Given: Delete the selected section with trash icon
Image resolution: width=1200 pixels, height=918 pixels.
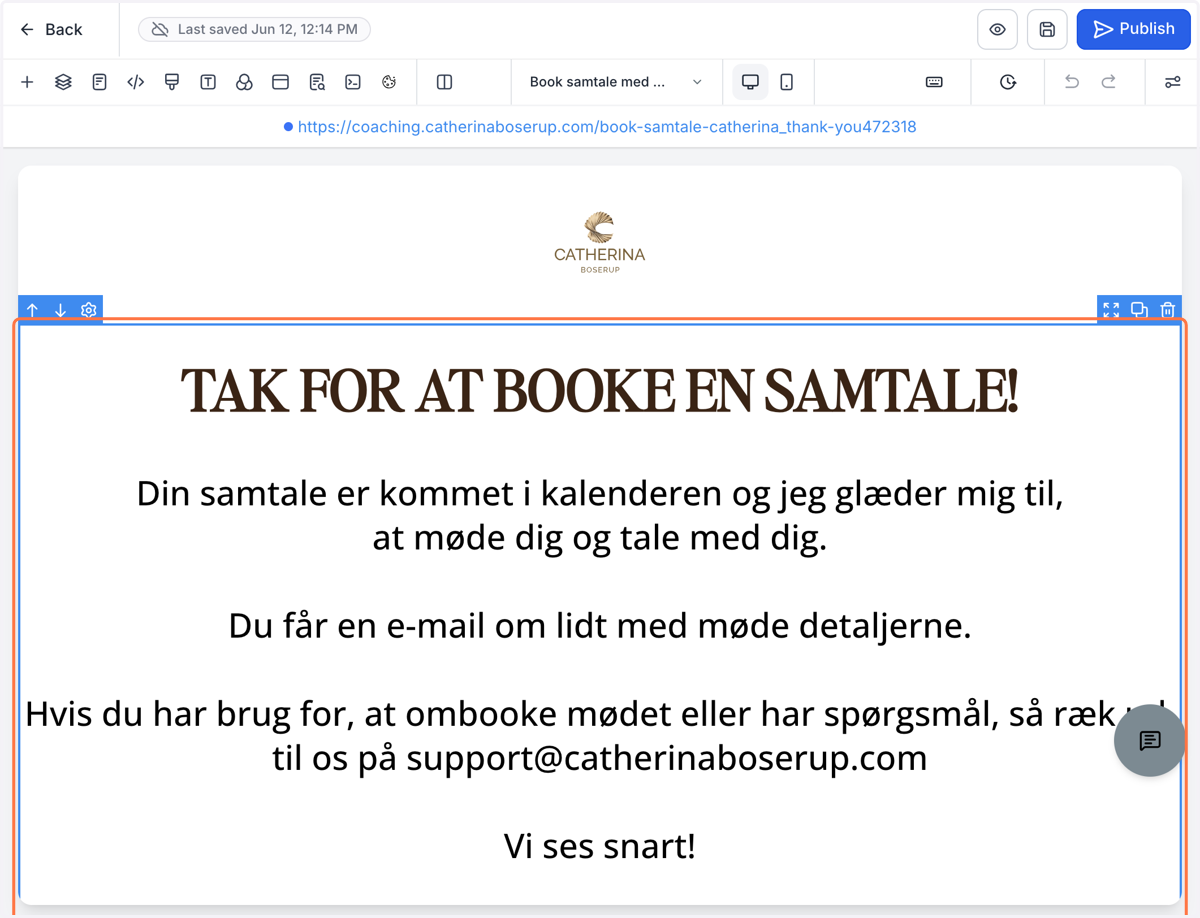Looking at the screenshot, I should pyautogui.click(x=1167, y=310).
